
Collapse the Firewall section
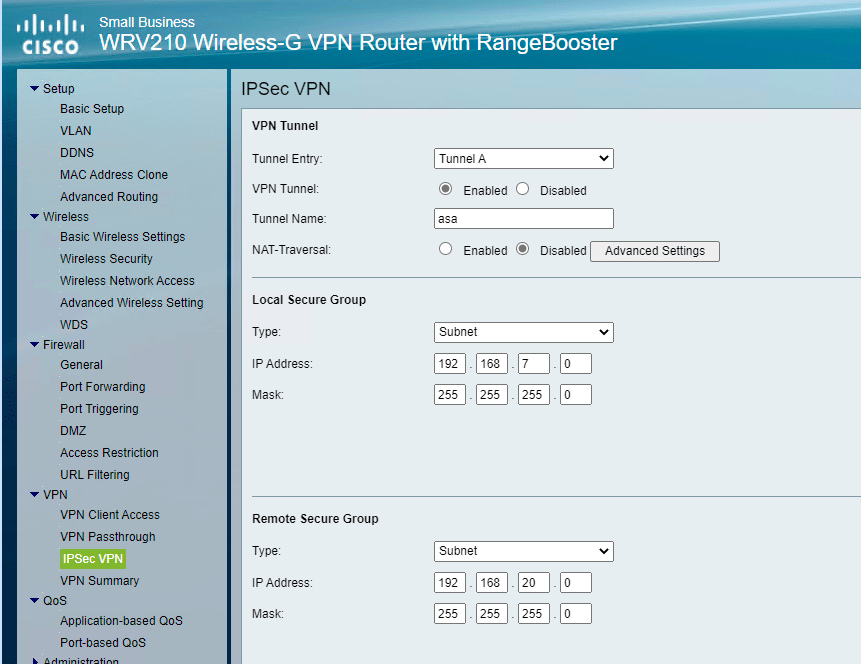[37, 344]
